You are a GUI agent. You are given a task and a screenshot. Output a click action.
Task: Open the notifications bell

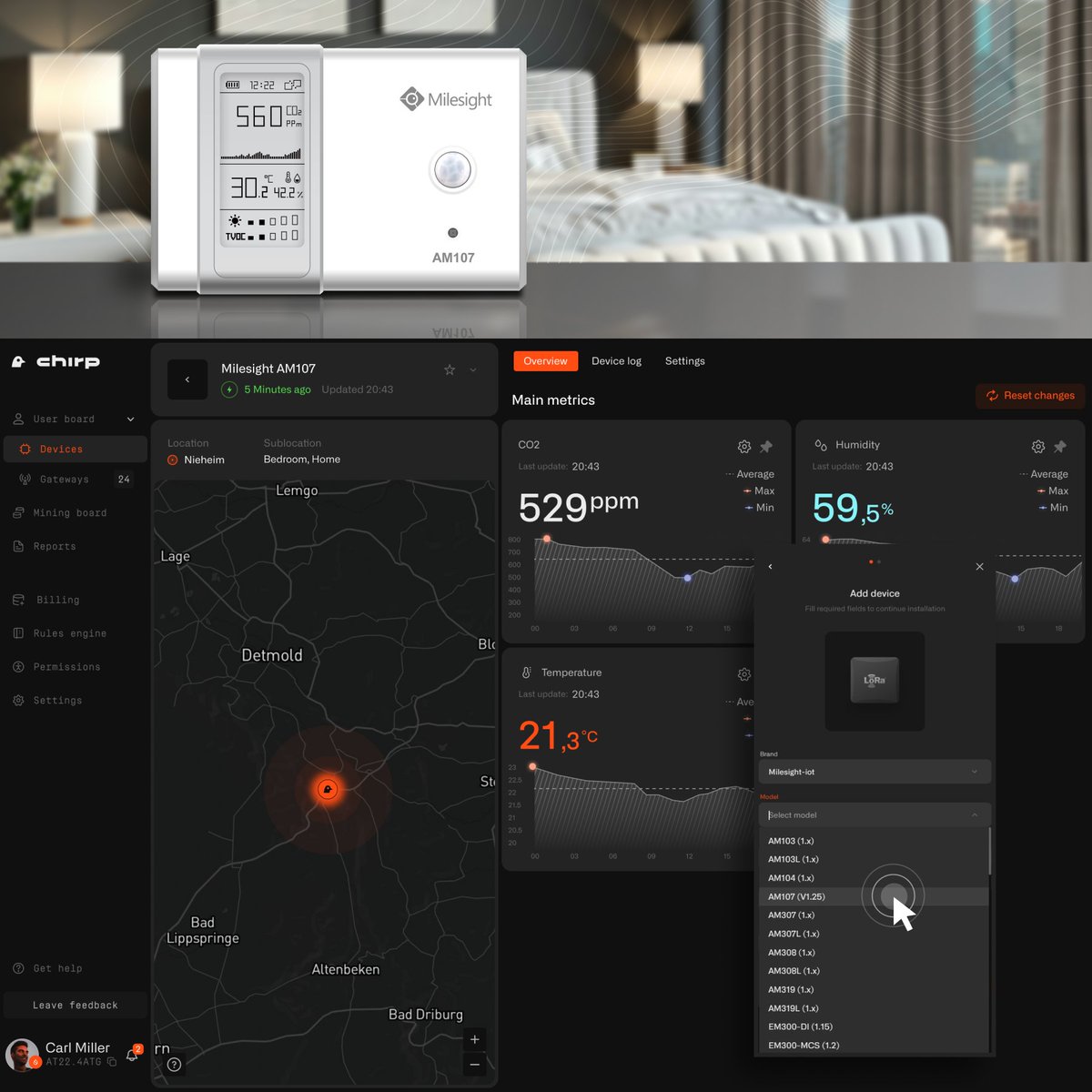point(132,1056)
